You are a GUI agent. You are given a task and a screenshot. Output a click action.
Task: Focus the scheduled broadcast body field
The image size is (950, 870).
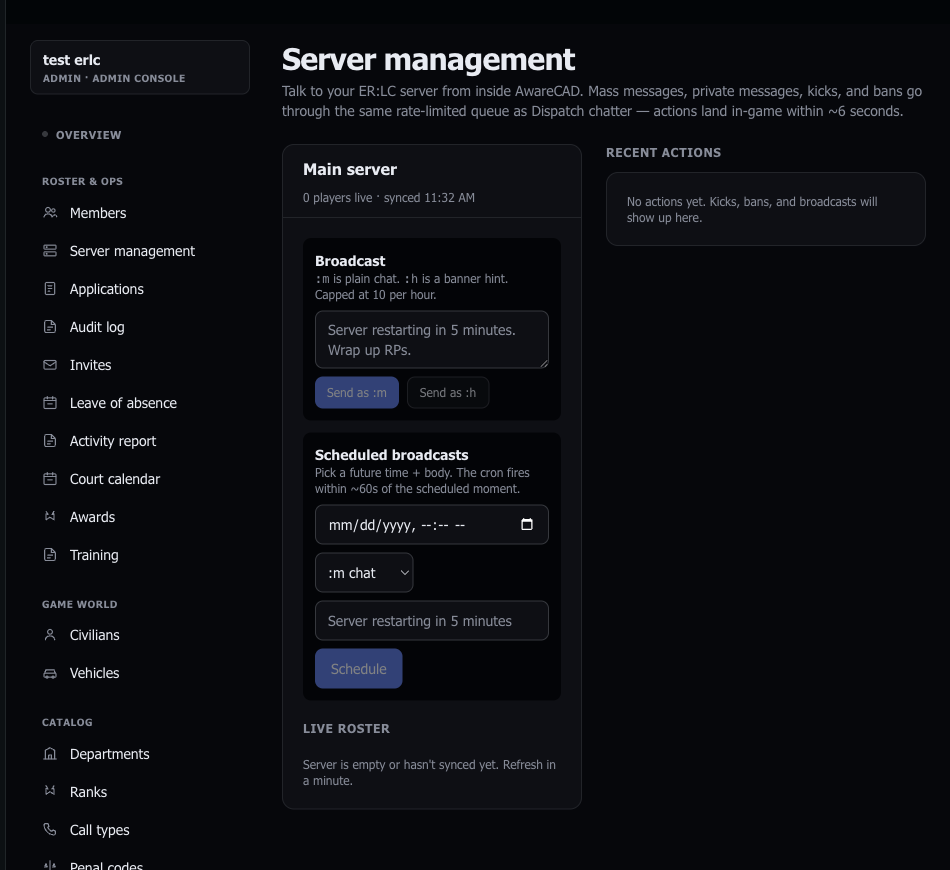click(432, 620)
